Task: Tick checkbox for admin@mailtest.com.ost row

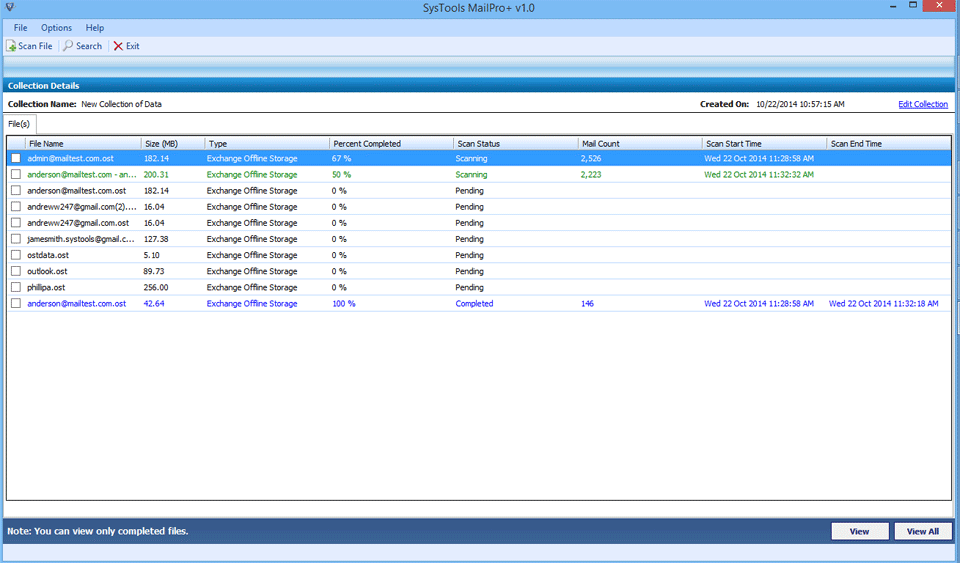Action: [16, 158]
